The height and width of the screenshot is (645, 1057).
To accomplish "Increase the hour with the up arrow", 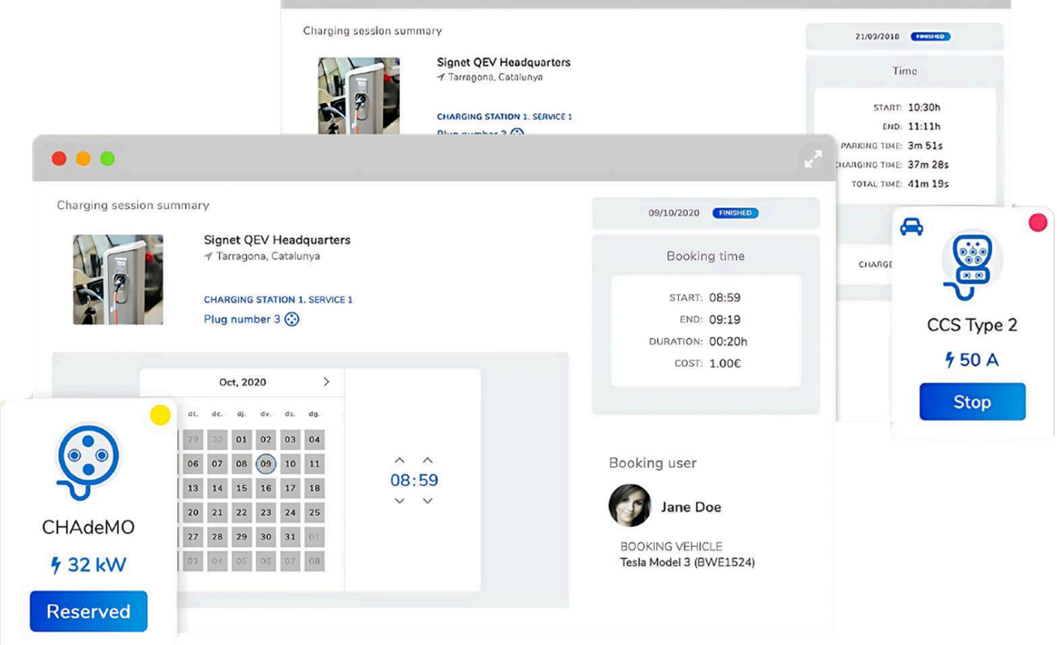I will (x=399, y=460).
